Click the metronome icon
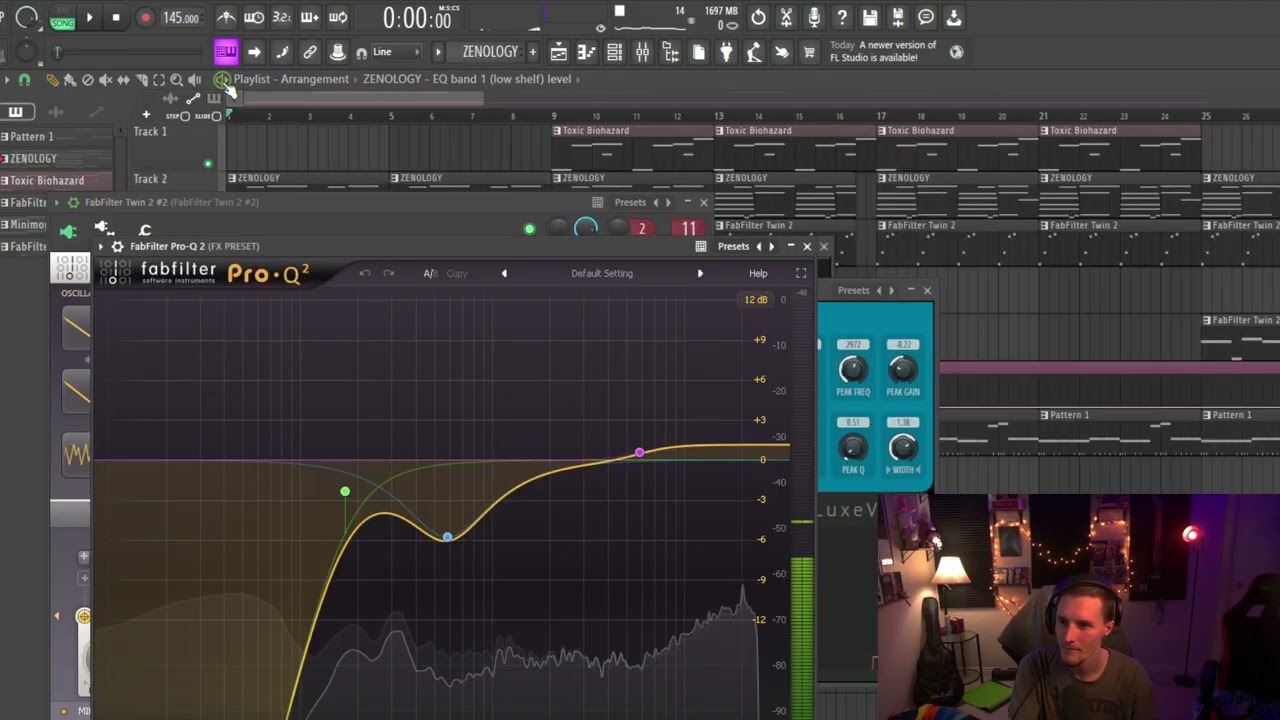This screenshot has width=1280, height=720. [226, 17]
